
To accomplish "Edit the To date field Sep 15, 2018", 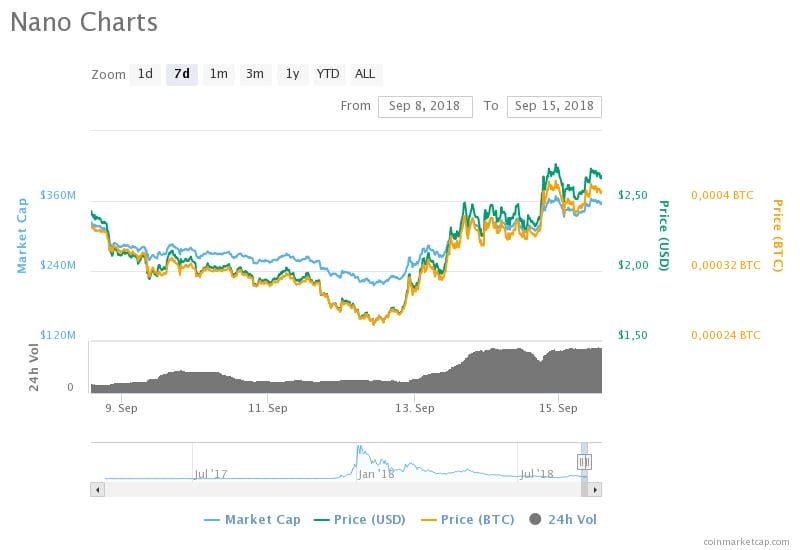I will point(554,106).
